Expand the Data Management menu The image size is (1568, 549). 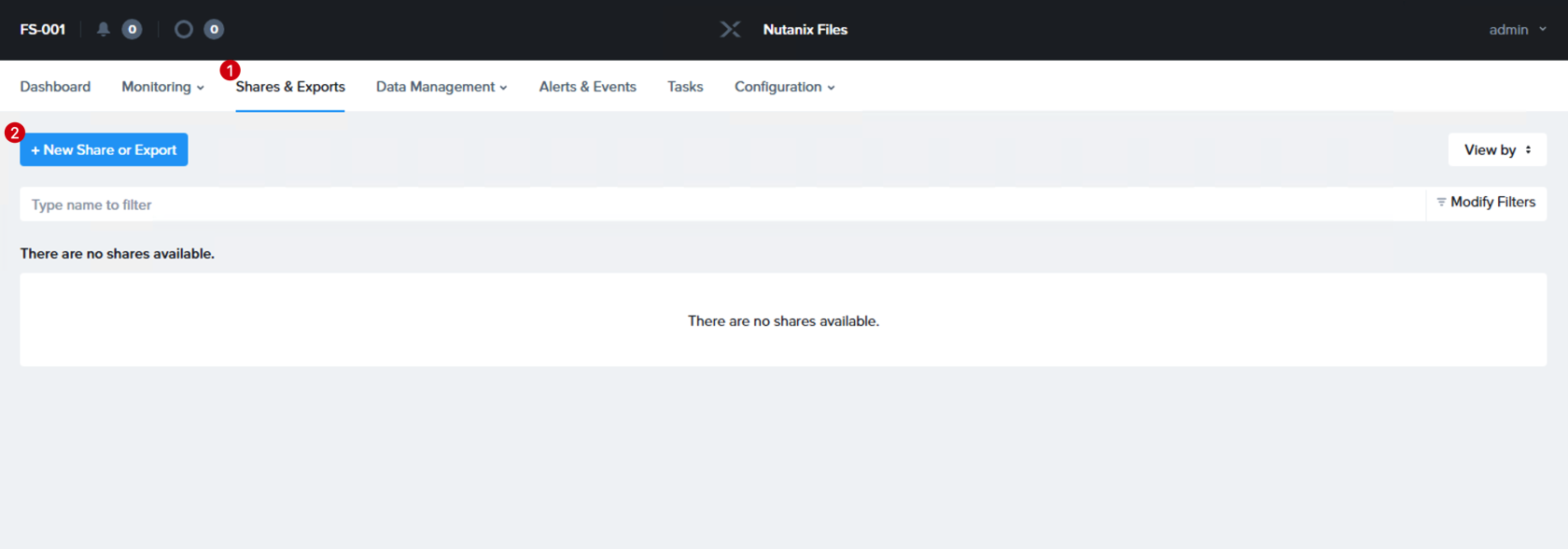pyautogui.click(x=441, y=87)
